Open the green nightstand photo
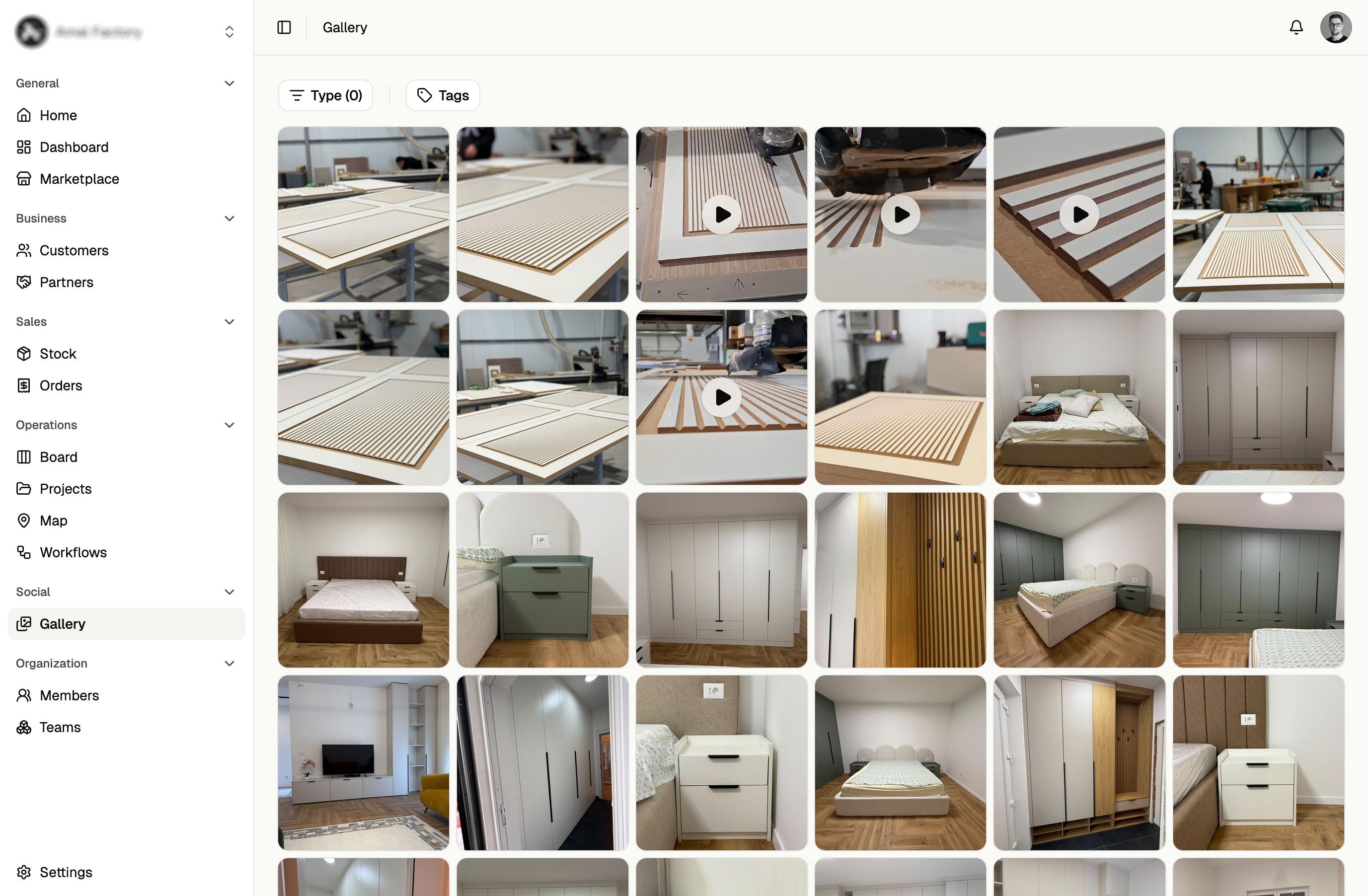Viewport: 1368px width, 896px height. tap(542, 580)
